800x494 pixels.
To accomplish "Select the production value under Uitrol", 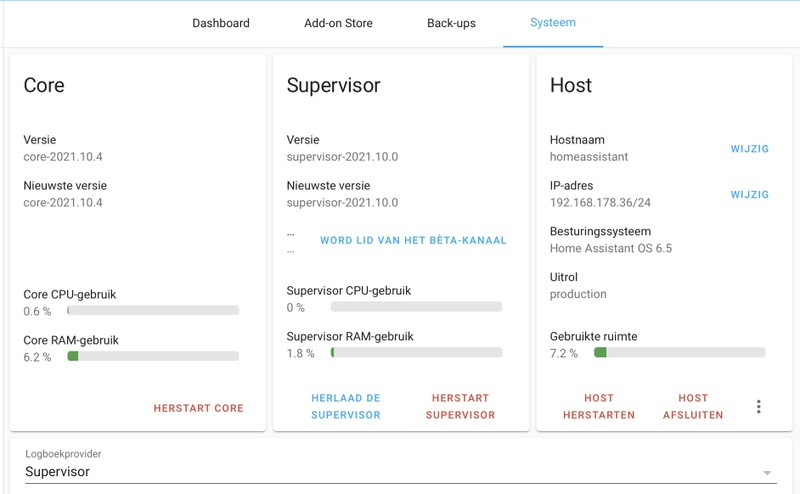I will (x=578, y=294).
